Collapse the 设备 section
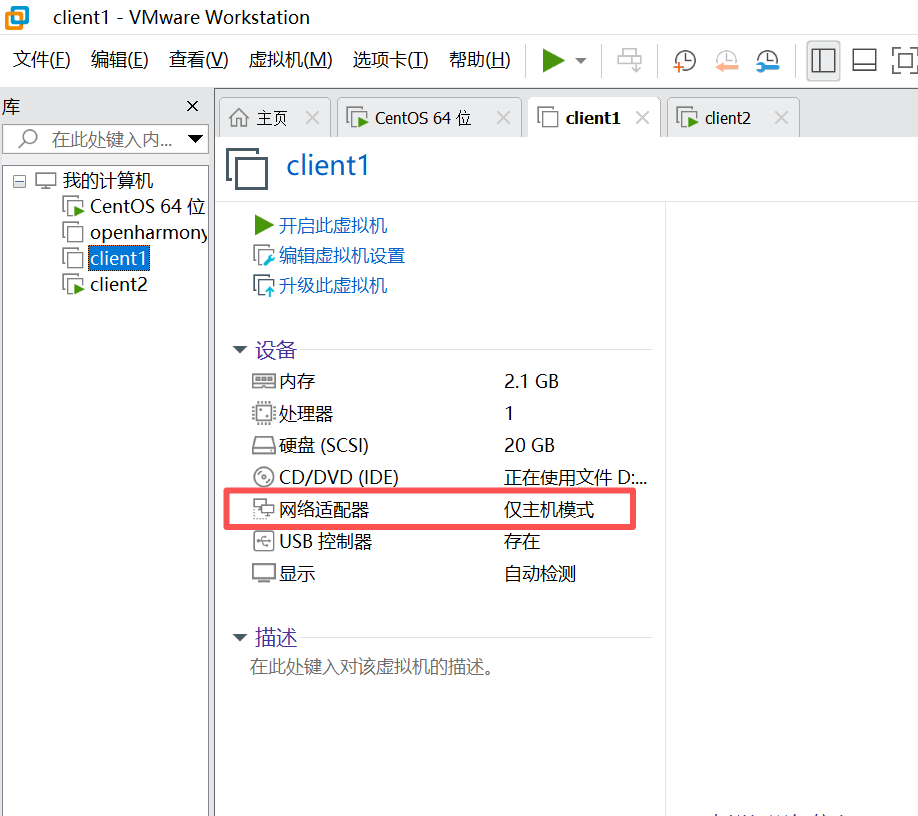 (x=239, y=349)
